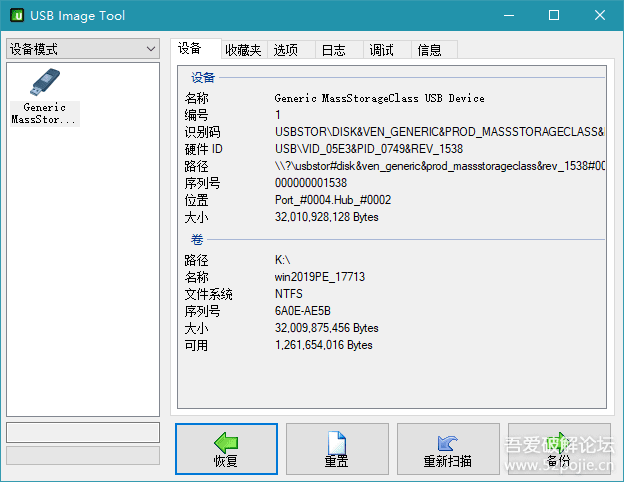The width and height of the screenshot is (624, 482).
Task: Click volume name win2019PE_17713
Action: (320, 277)
